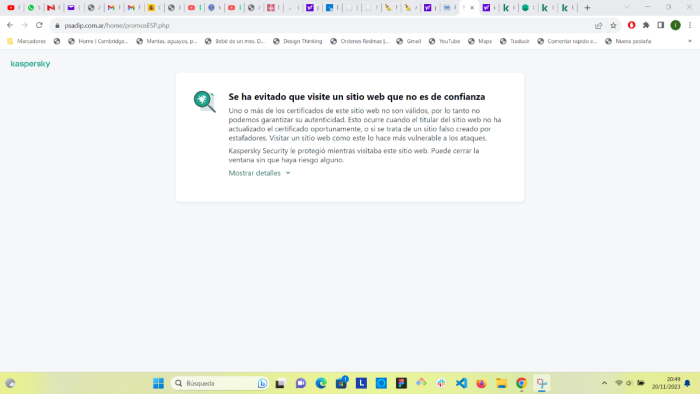Switch to the WhatsApp tab

coord(33,8)
